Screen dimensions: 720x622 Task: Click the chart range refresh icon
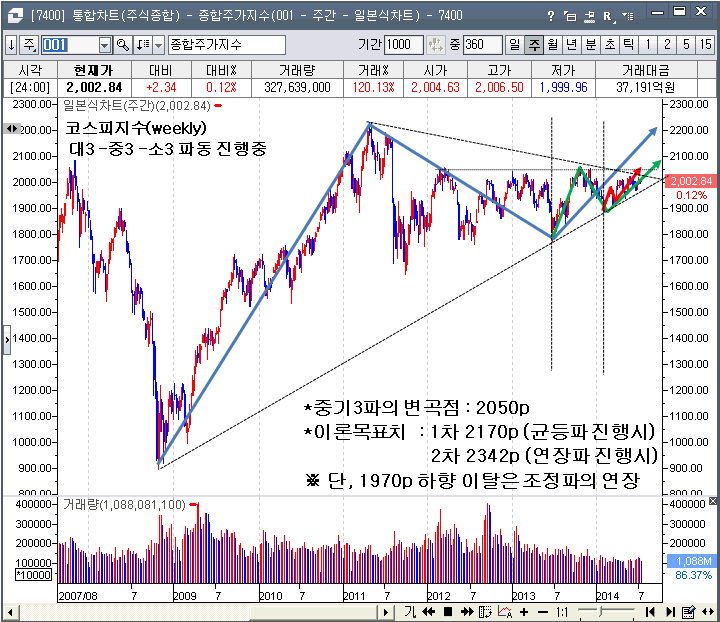pos(485,612)
